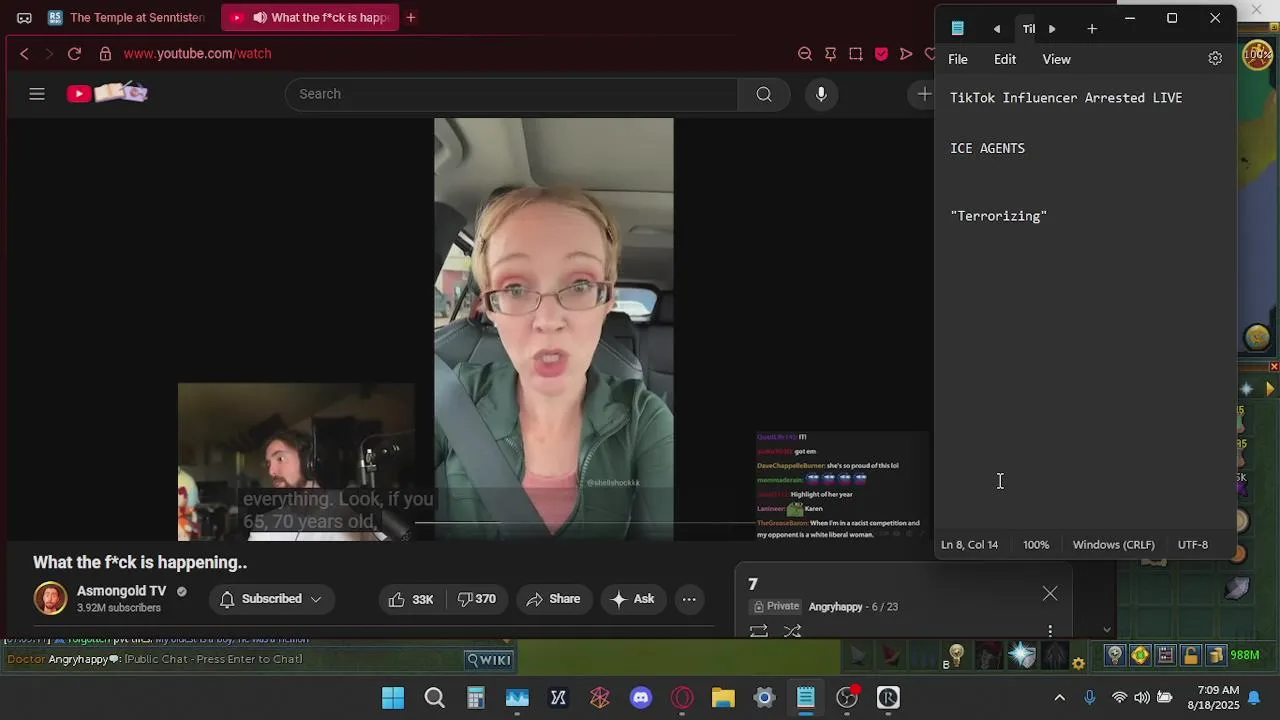Image resolution: width=1280 pixels, height=720 pixels.
Task: Show hidden system tray icons
Action: [1060, 698]
